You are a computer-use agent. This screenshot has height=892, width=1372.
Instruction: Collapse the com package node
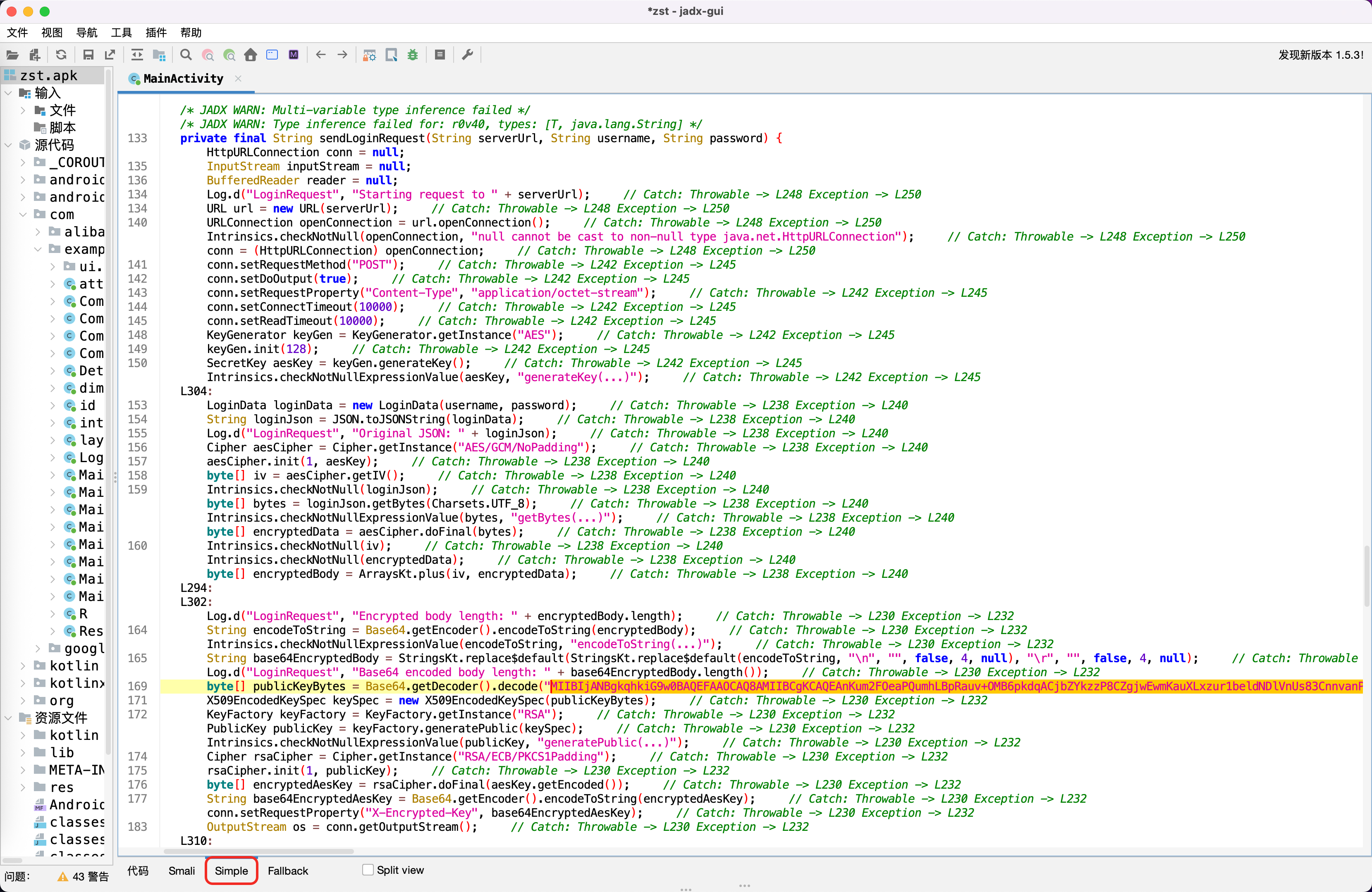coord(23,215)
